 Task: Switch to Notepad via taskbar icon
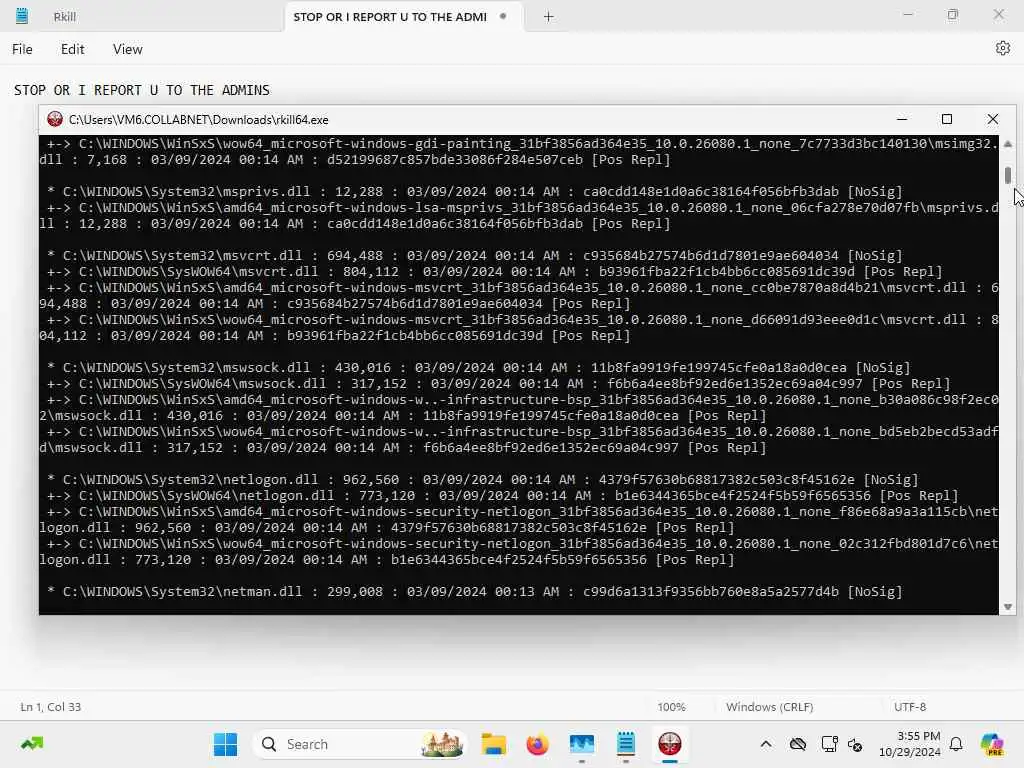(626, 744)
